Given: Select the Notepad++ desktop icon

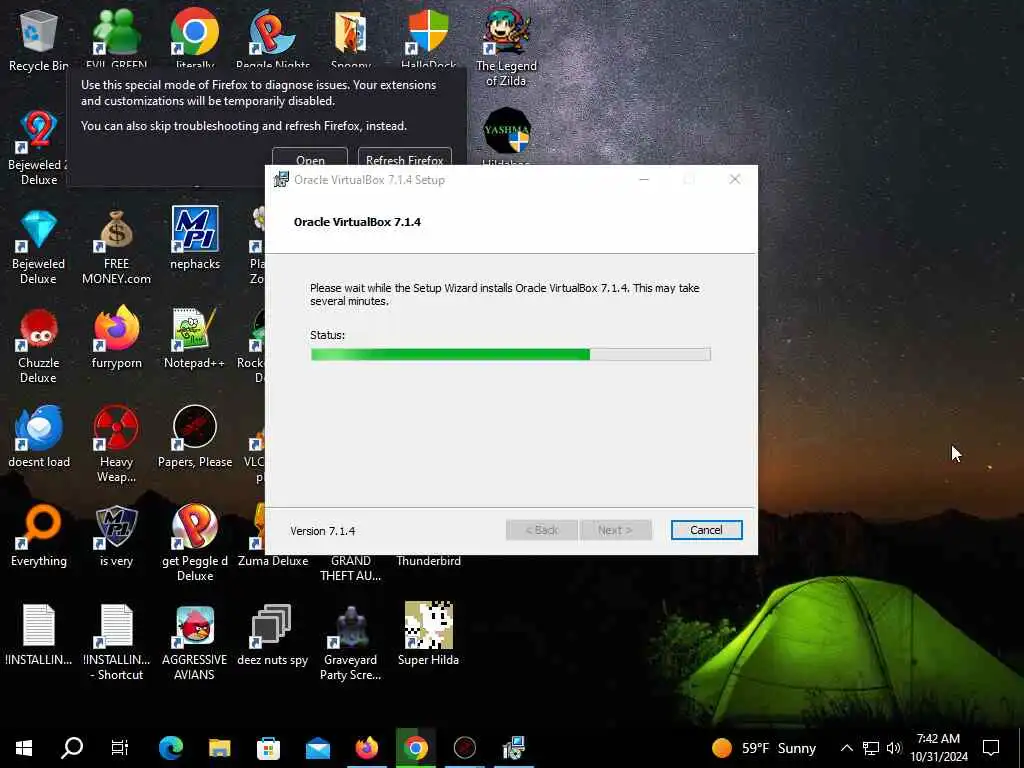Looking at the screenshot, I should 195,338.
